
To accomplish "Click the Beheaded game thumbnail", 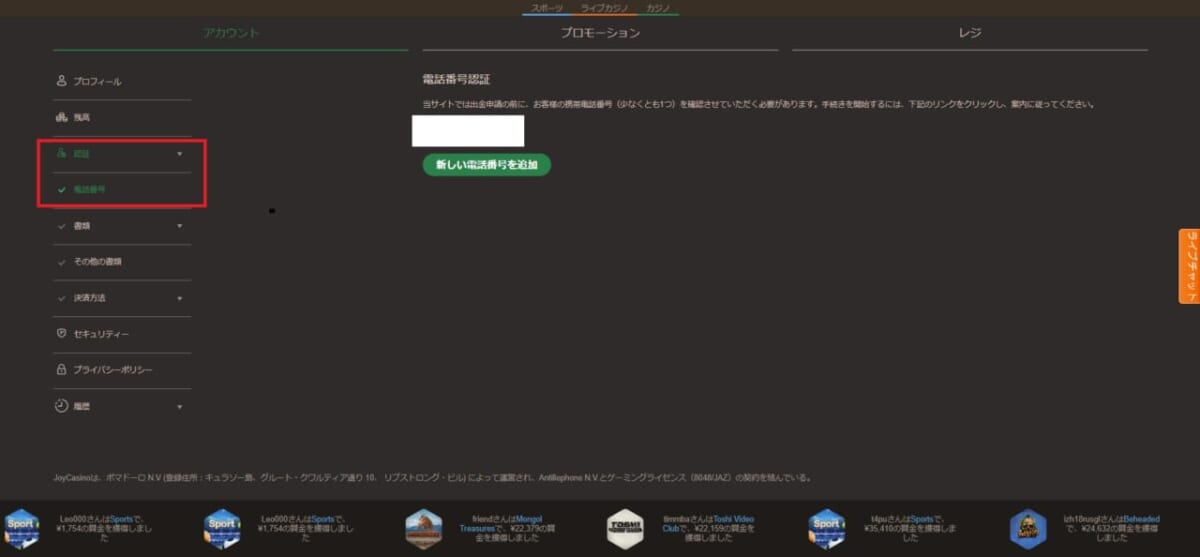I will tap(1028, 529).
